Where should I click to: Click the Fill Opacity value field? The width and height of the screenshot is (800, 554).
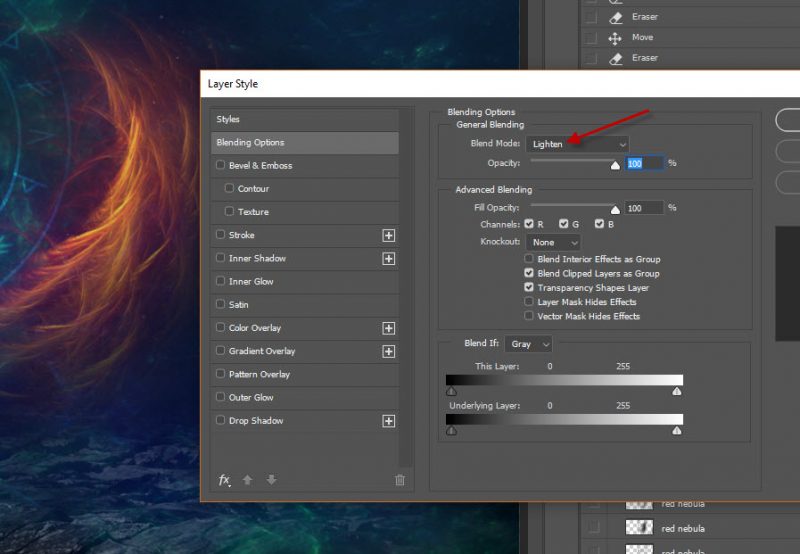[644, 208]
